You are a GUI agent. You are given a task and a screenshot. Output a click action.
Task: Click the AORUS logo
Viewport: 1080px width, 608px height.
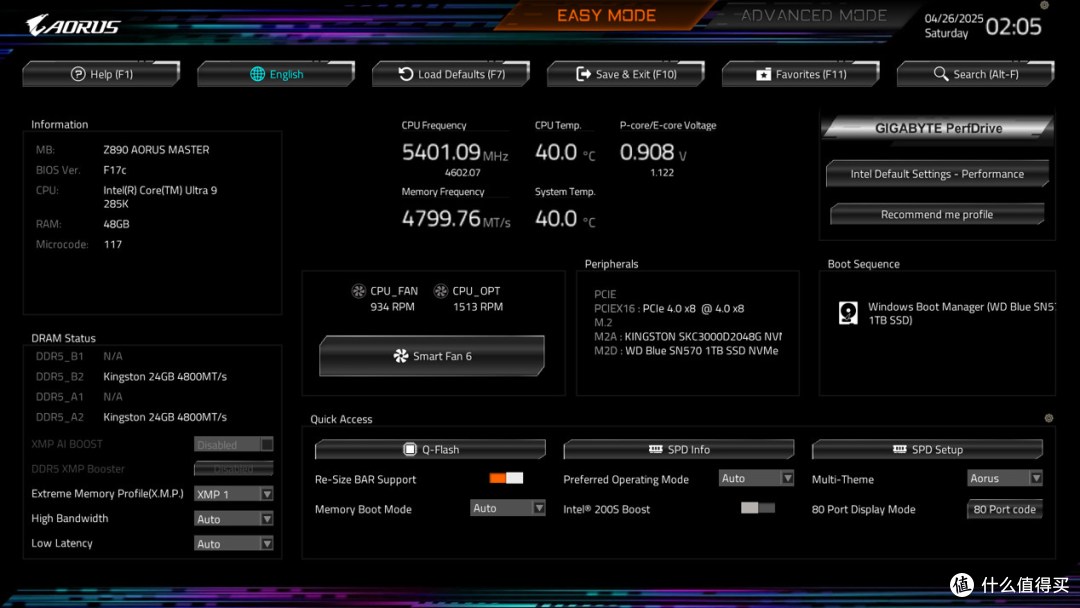click(73, 25)
